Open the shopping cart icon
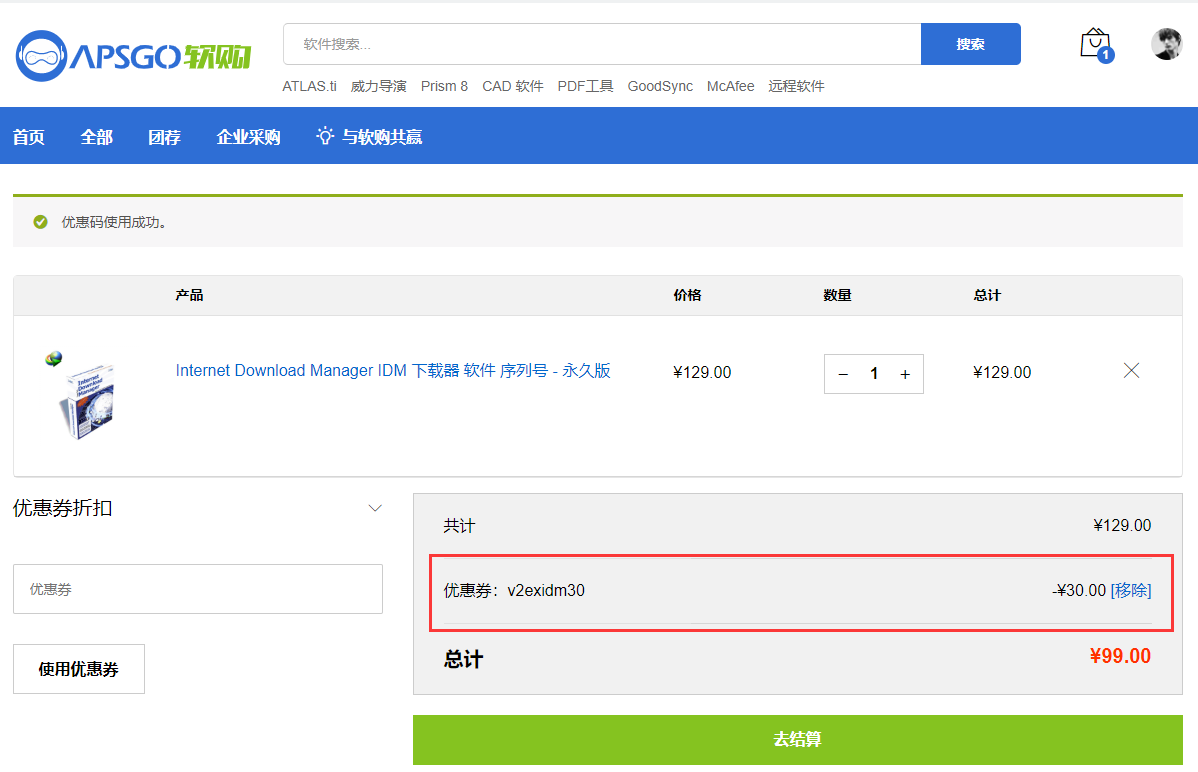This screenshot has height=772, width=1198. point(1095,44)
